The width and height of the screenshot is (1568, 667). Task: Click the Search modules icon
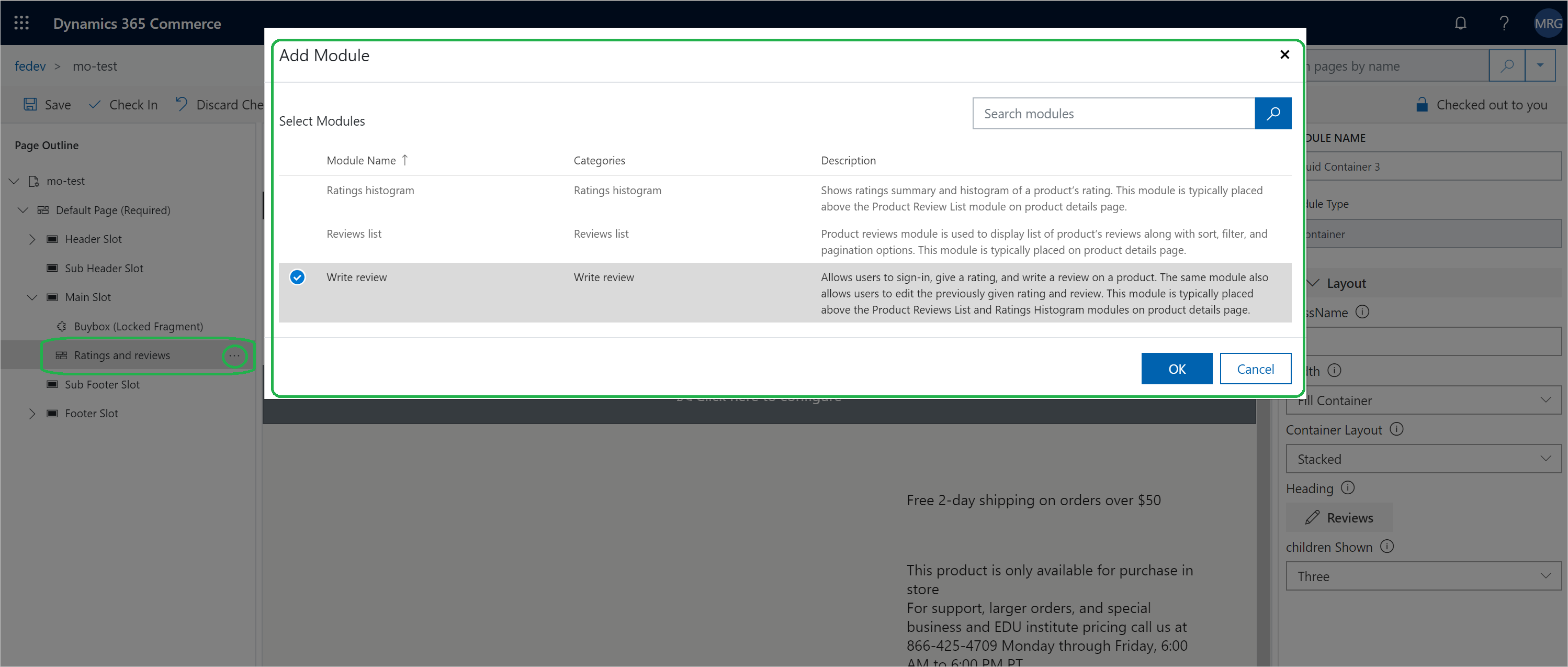[1274, 113]
